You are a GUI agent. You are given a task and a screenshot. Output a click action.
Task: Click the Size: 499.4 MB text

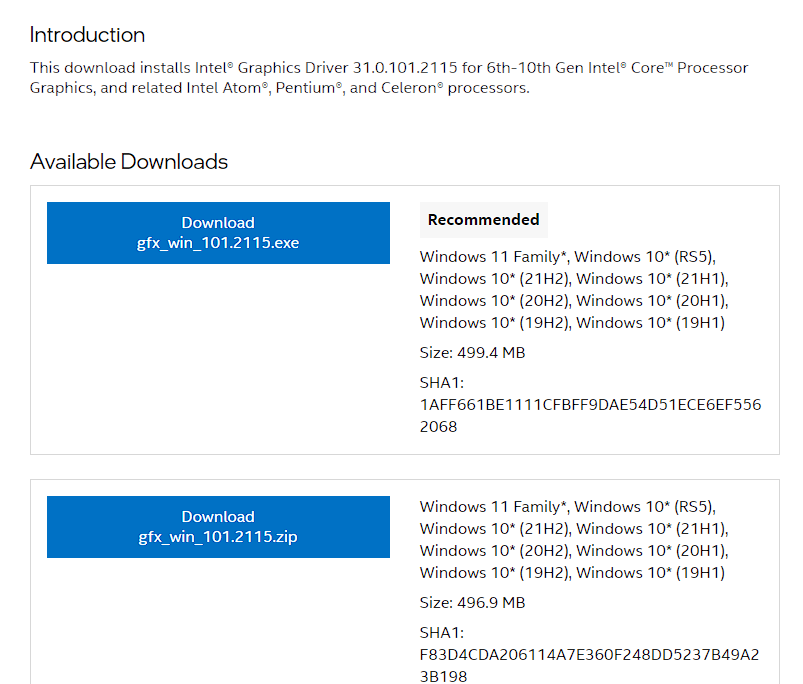click(472, 353)
